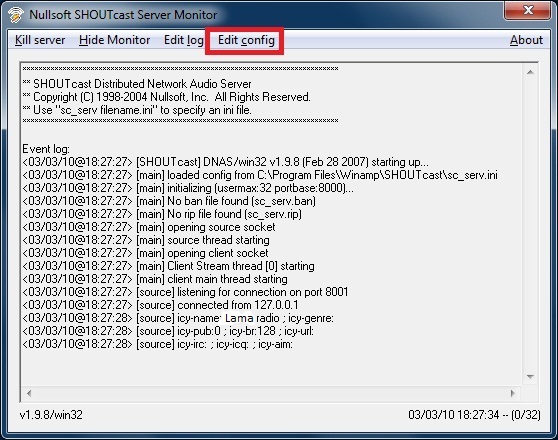Screen dimensions: 558x440
Task: Click the 'loaded config from C:\Program Files' line
Action: coord(260,175)
